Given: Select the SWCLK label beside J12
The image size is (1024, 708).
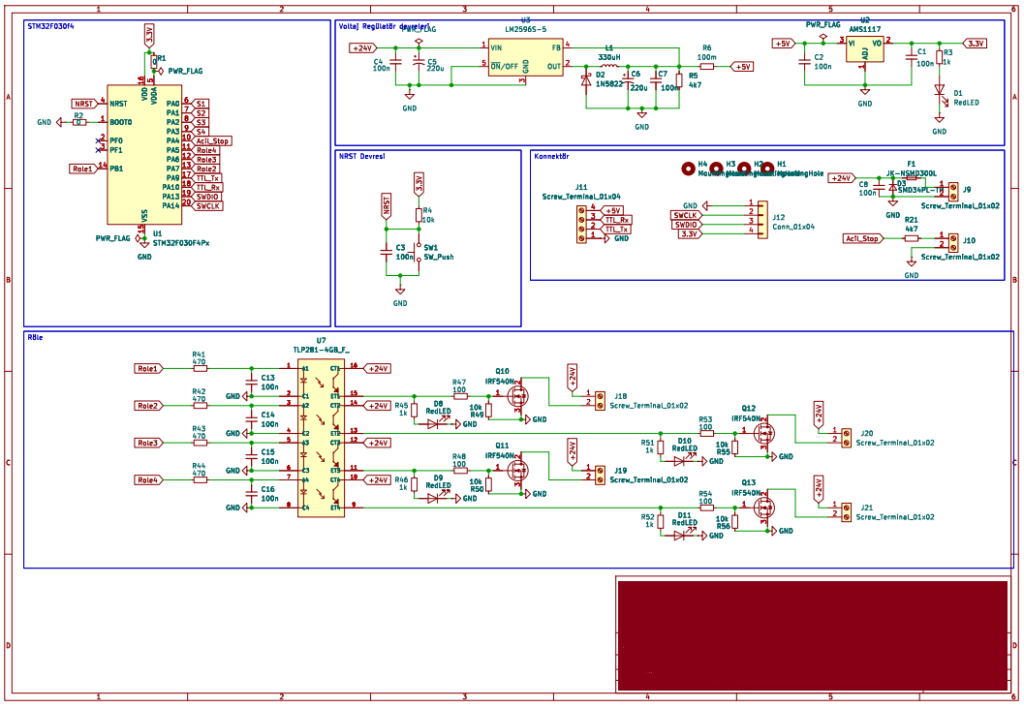Looking at the screenshot, I should tap(686, 215).
